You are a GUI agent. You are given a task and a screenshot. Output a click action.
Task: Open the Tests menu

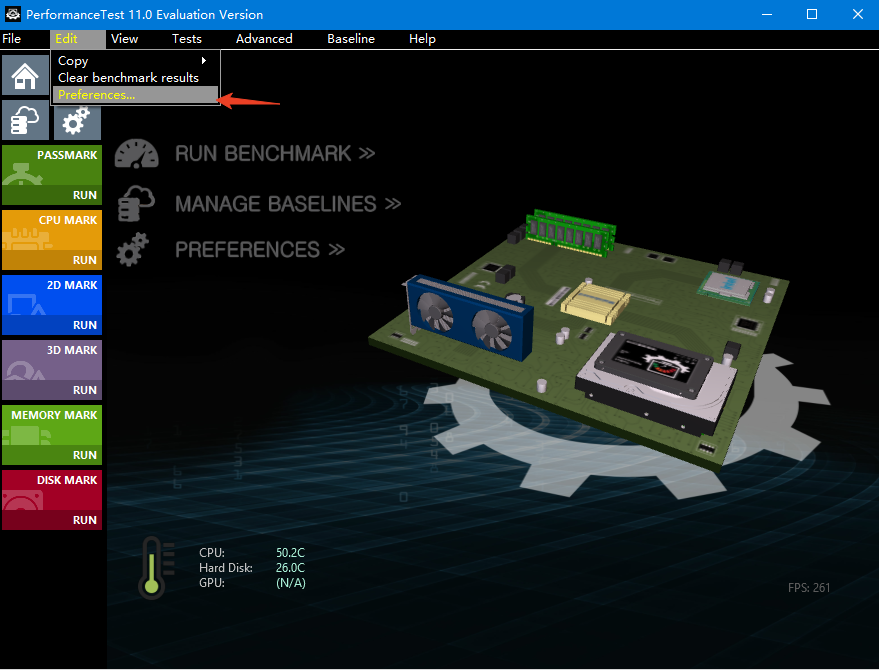187,39
